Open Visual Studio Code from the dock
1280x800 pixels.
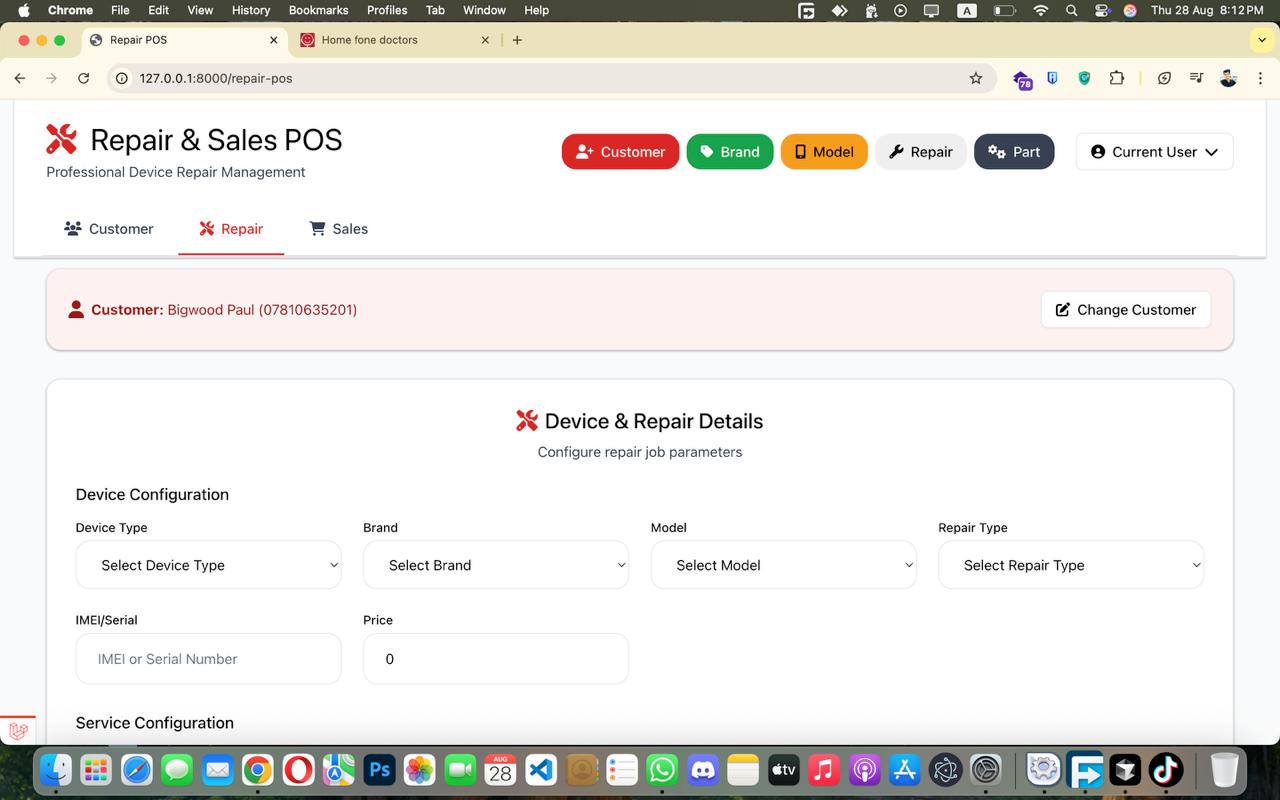pos(541,770)
